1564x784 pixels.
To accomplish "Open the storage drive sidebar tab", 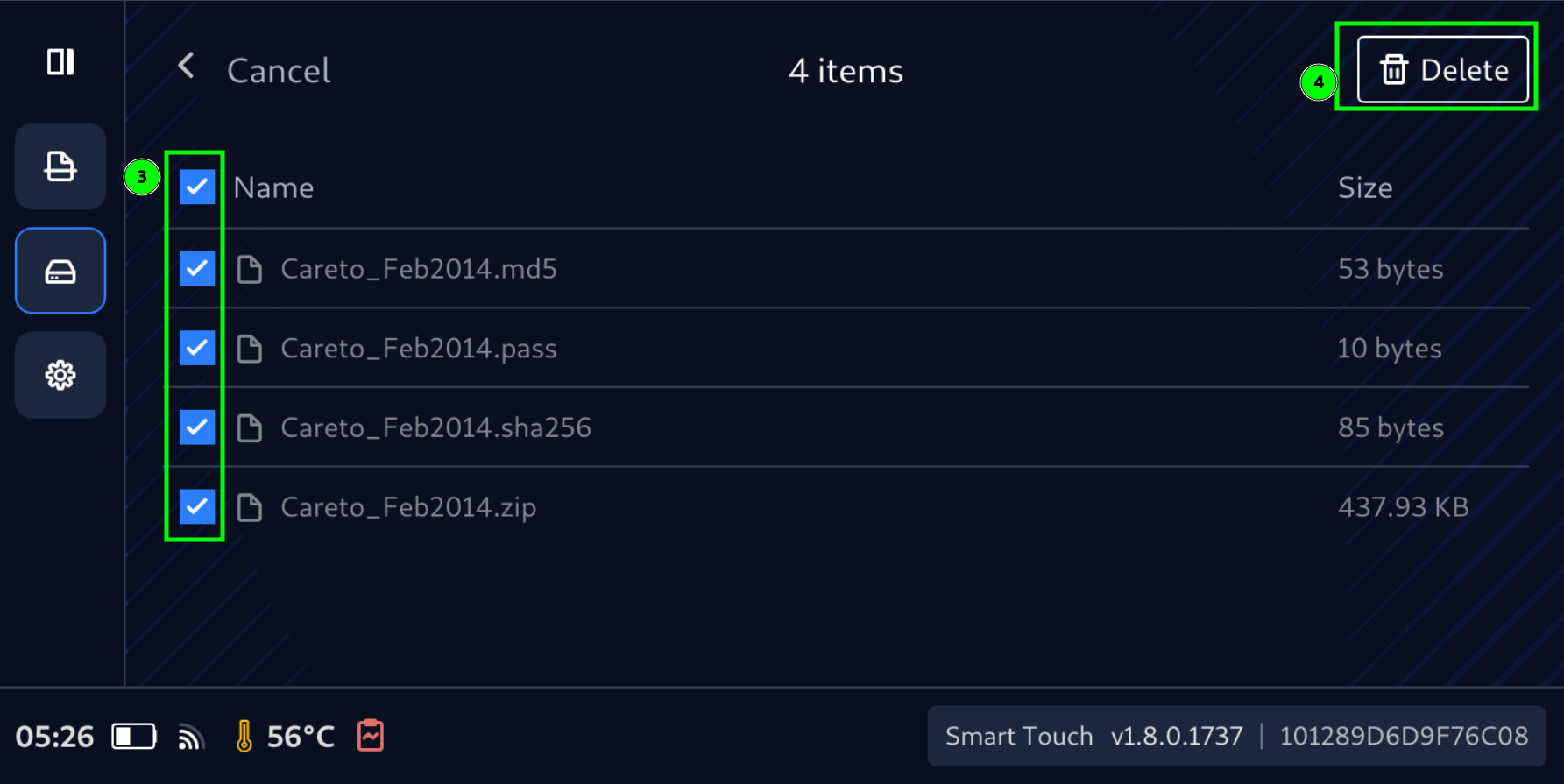I will [60, 272].
